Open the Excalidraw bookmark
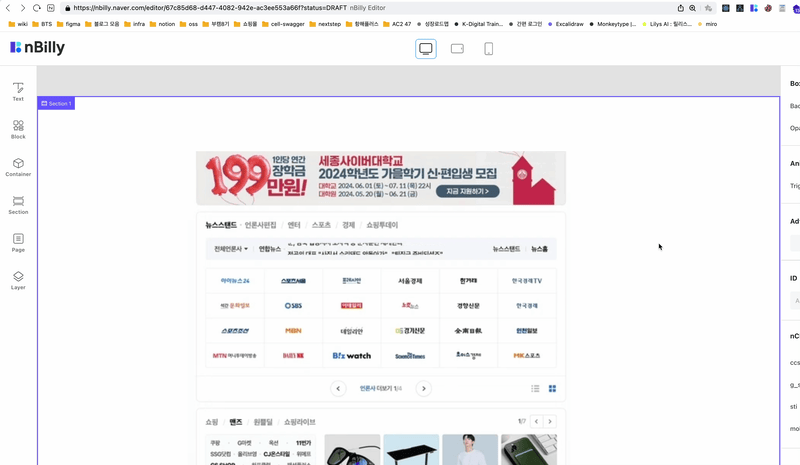This screenshot has width=800, height=465. 565,24
